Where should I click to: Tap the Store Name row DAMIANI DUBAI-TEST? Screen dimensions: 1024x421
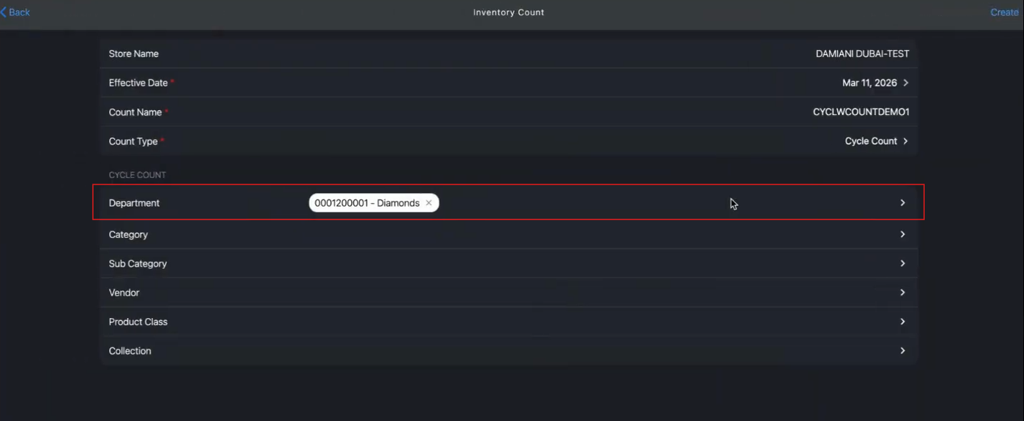[x=509, y=54]
